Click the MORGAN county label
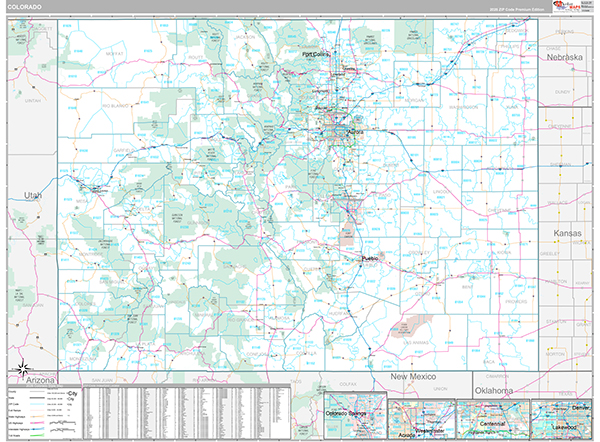Viewport: 600px width, 442px height. (414, 100)
